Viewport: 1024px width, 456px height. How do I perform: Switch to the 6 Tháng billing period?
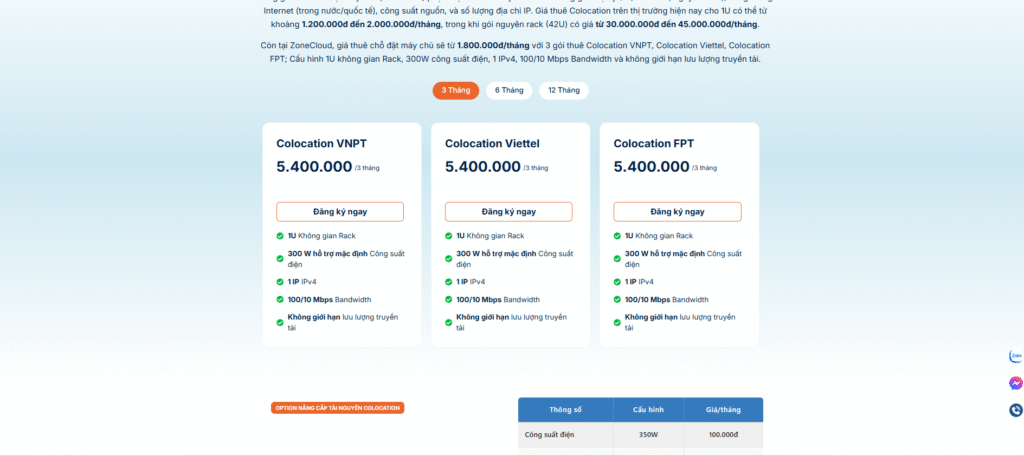click(508, 90)
